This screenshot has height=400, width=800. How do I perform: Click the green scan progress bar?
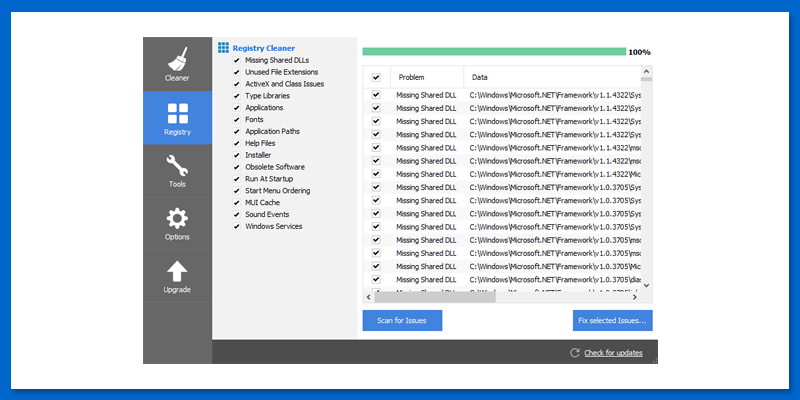[x=494, y=51]
